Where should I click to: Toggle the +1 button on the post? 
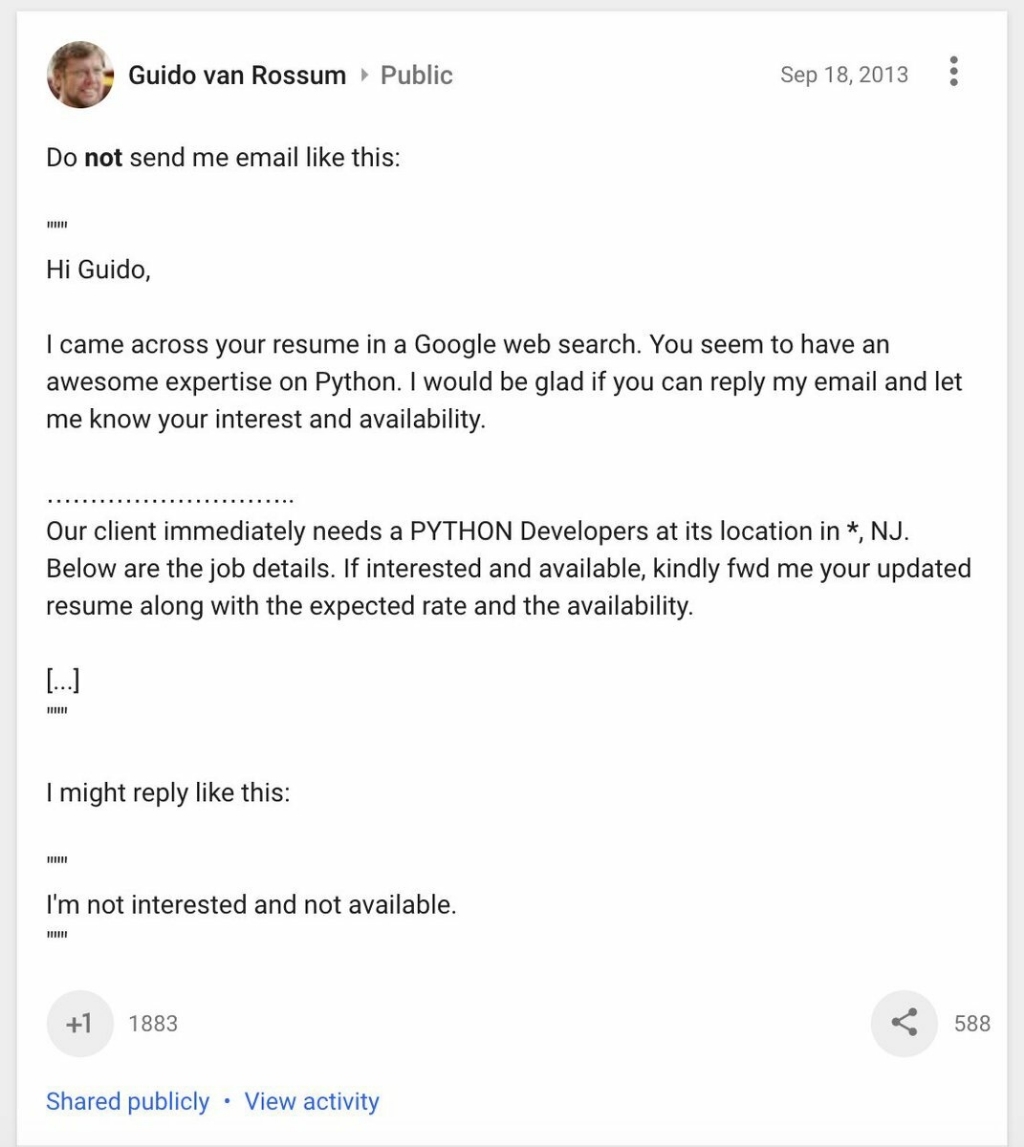click(80, 1023)
